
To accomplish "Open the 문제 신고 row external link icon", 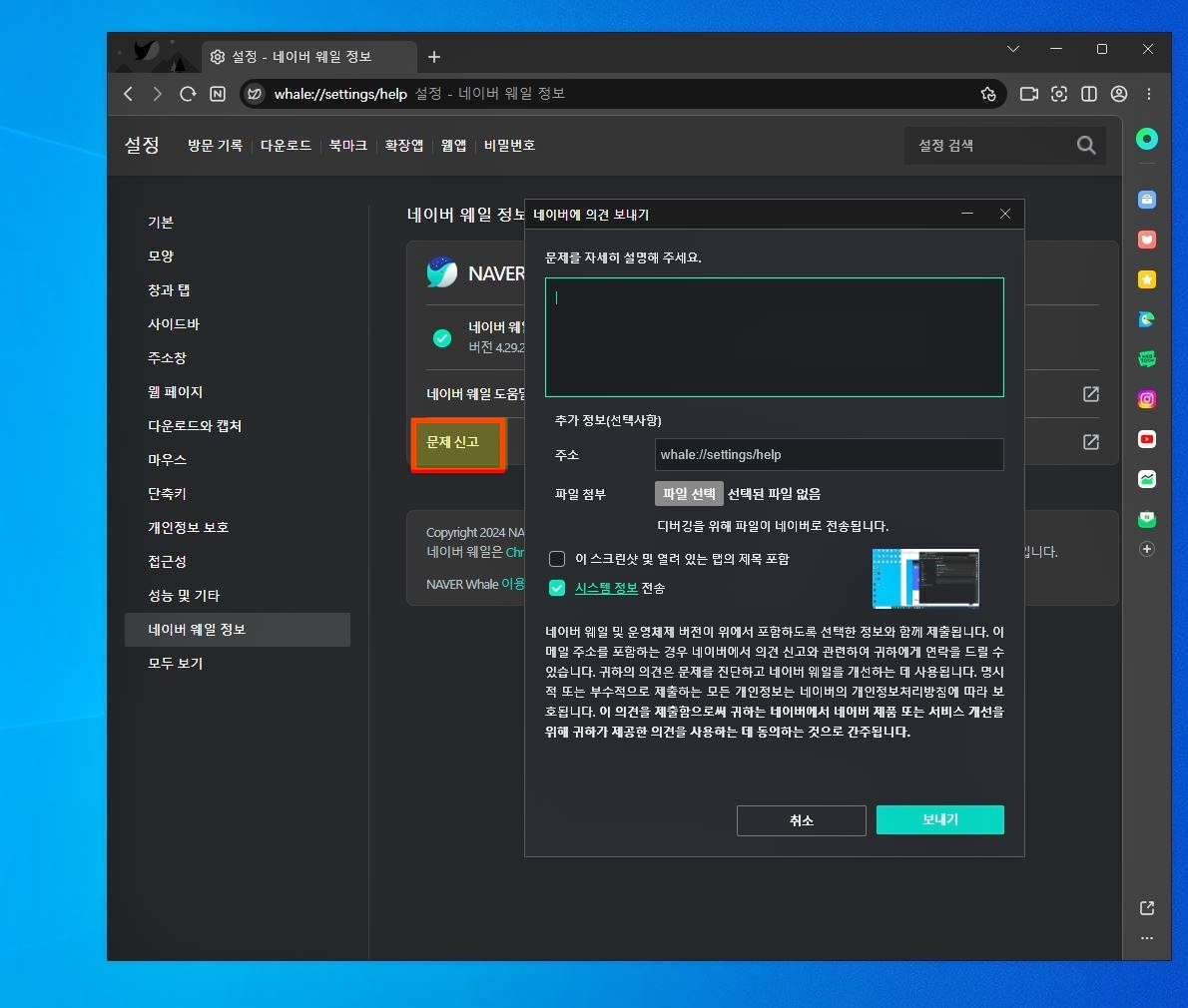I will [1091, 441].
